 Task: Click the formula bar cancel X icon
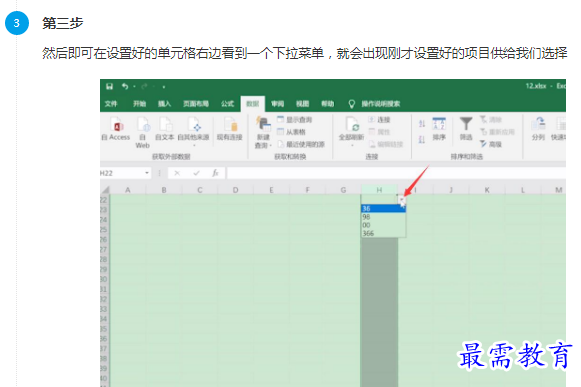pyautogui.click(x=177, y=173)
